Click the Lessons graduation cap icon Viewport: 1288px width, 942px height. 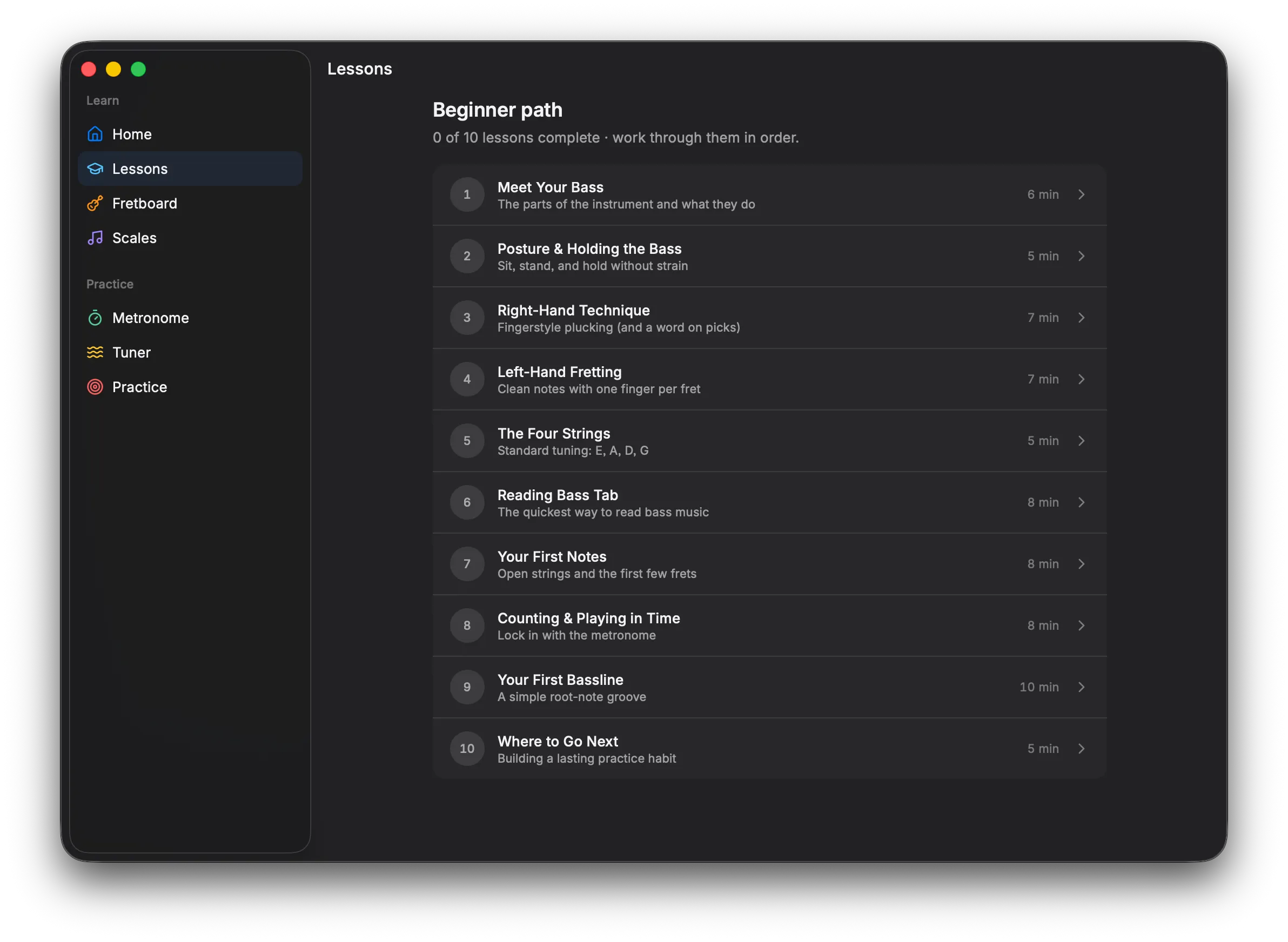95,169
